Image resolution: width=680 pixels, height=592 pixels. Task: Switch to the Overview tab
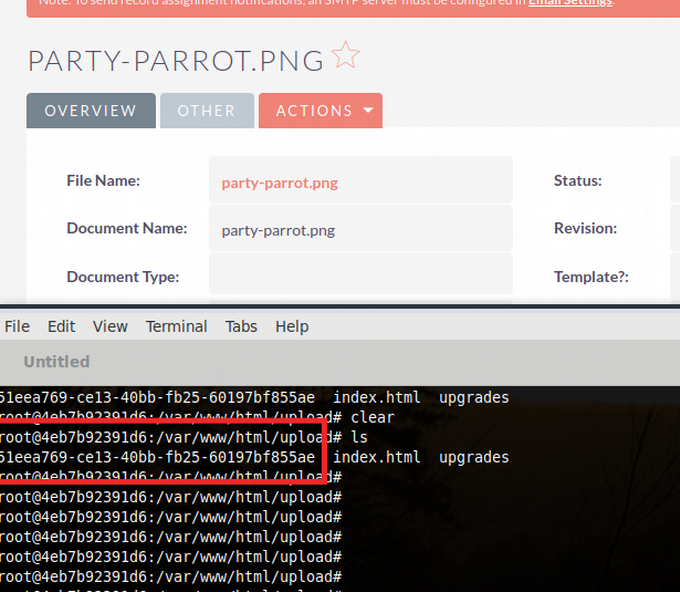[x=90, y=111]
